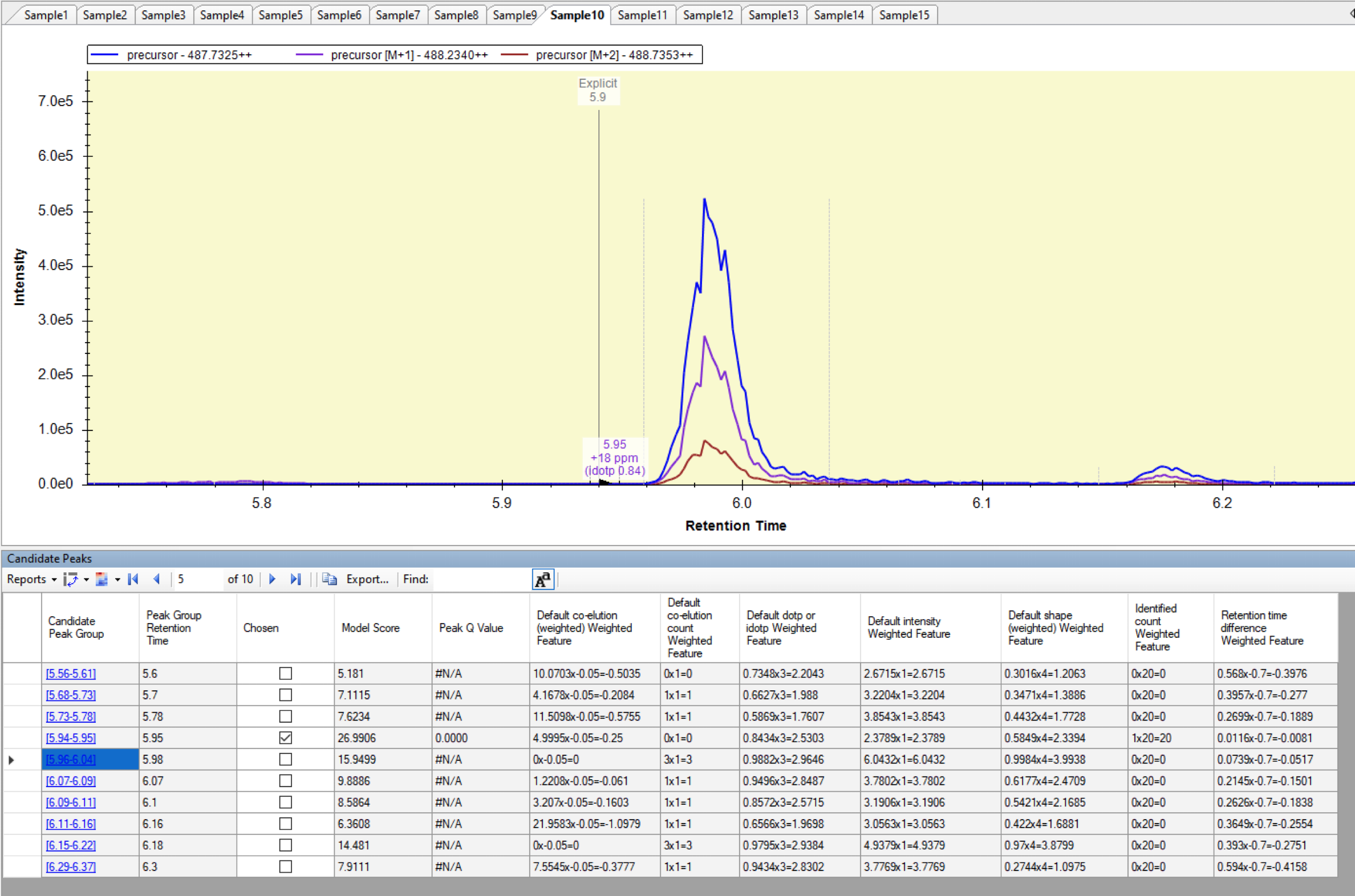Jump to the last record
Viewport: 1355px width, 896px height.
tap(295, 579)
